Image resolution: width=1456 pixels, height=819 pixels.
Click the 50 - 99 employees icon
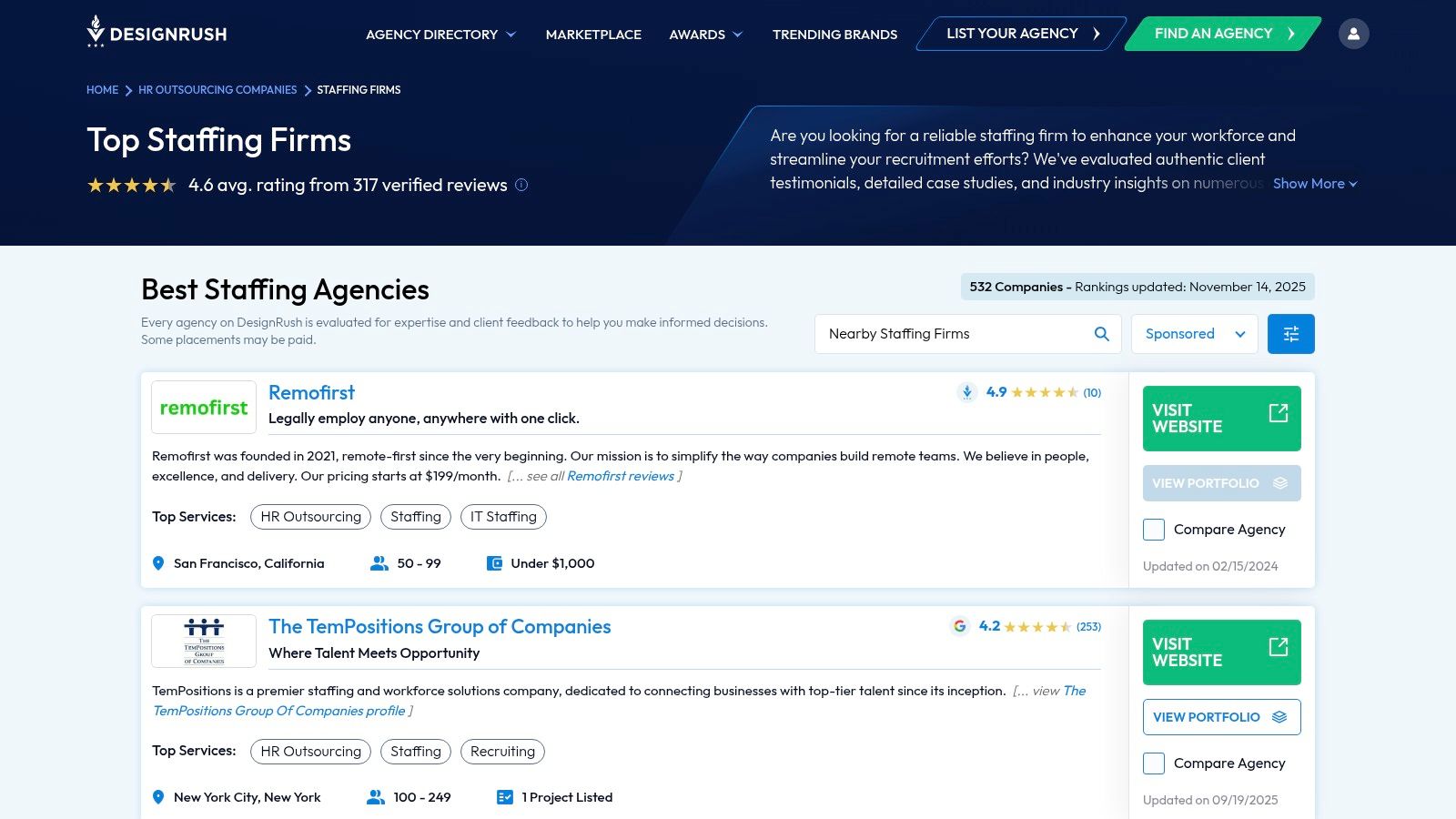(x=379, y=563)
